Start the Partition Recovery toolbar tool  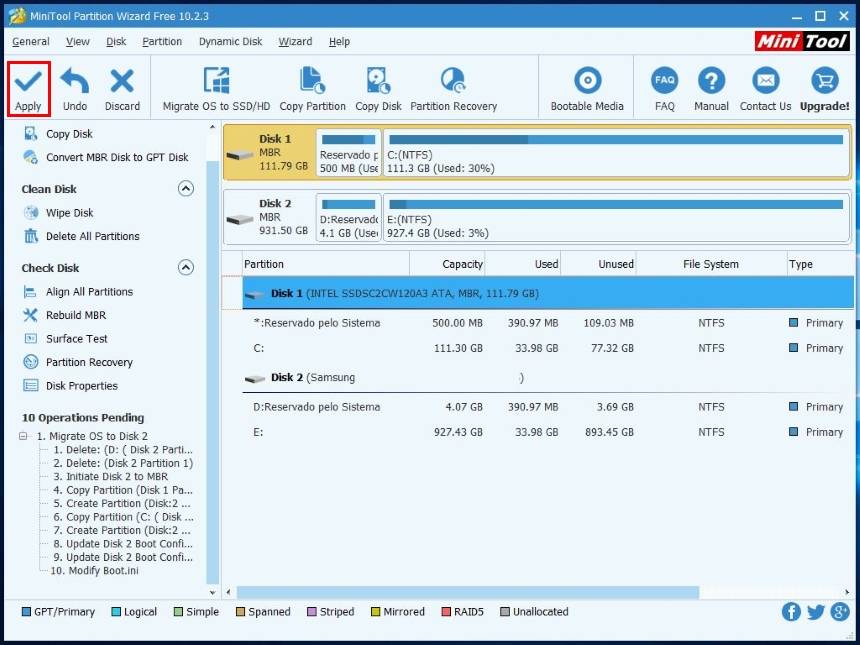(453, 81)
